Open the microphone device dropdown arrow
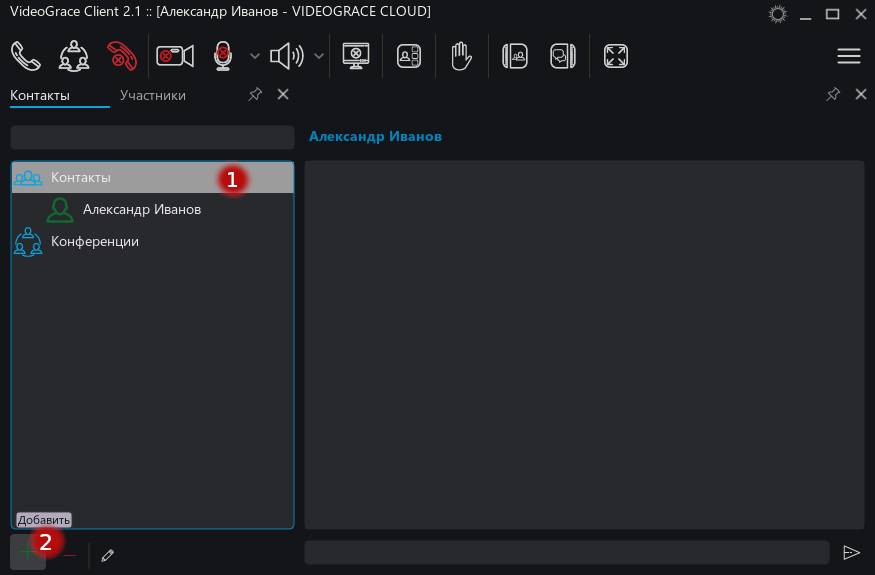 (x=255, y=56)
